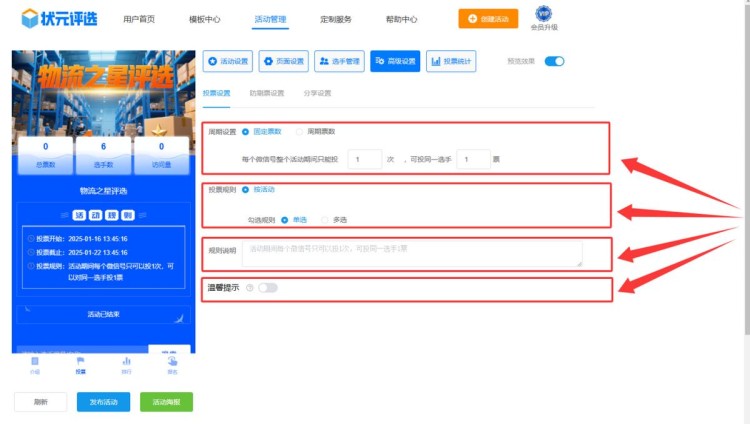The height and width of the screenshot is (424, 750).
Task: Open 投票统计 chart toolbar button
Action: 451,61
